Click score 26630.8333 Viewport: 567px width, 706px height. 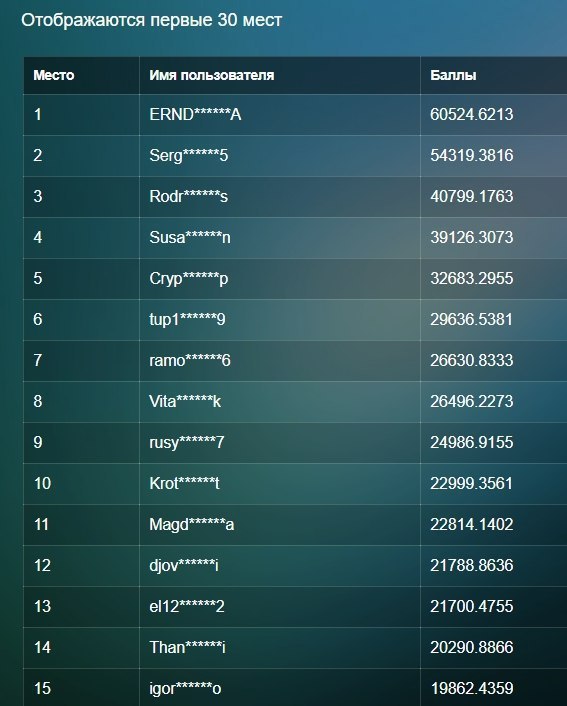pos(472,360)
